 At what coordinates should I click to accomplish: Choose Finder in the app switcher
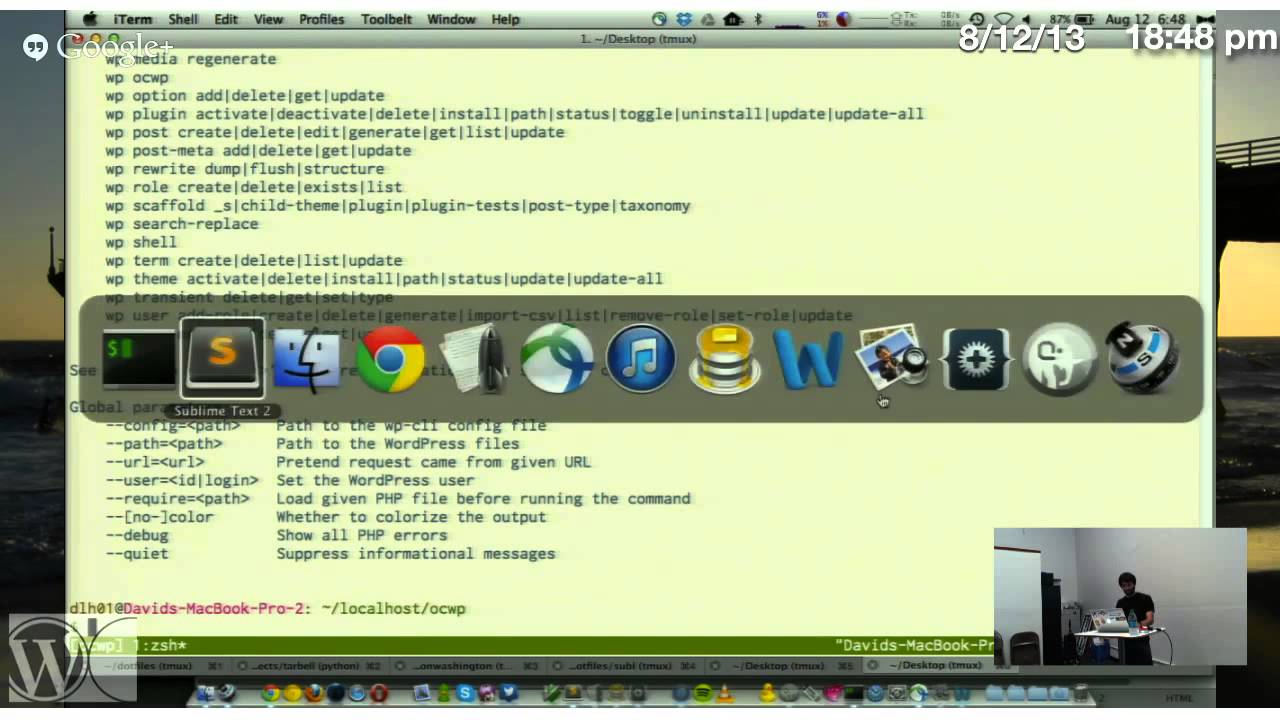point(306,358)
